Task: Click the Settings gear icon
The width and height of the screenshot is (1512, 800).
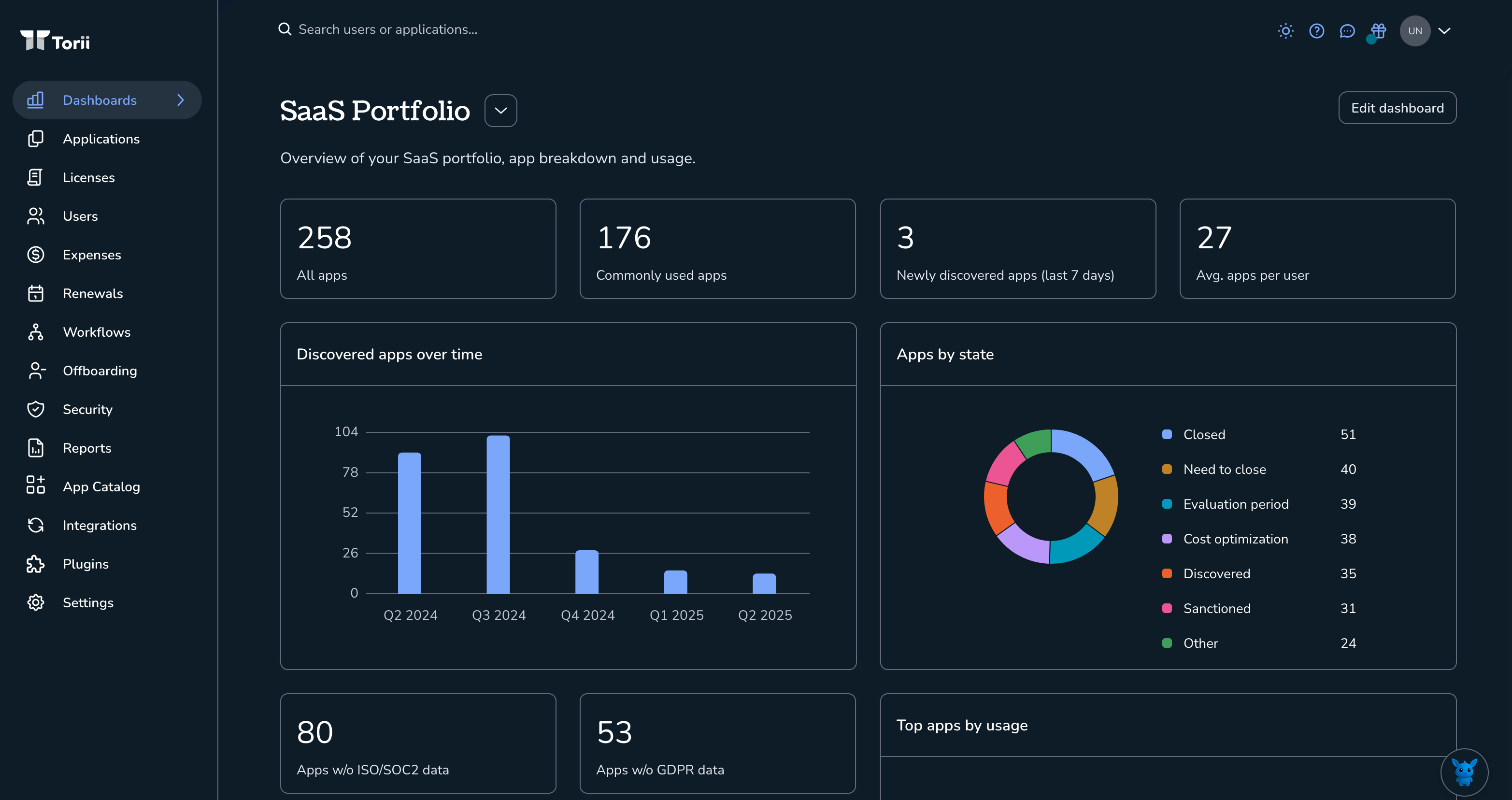Action: click(x=35, y=603)
